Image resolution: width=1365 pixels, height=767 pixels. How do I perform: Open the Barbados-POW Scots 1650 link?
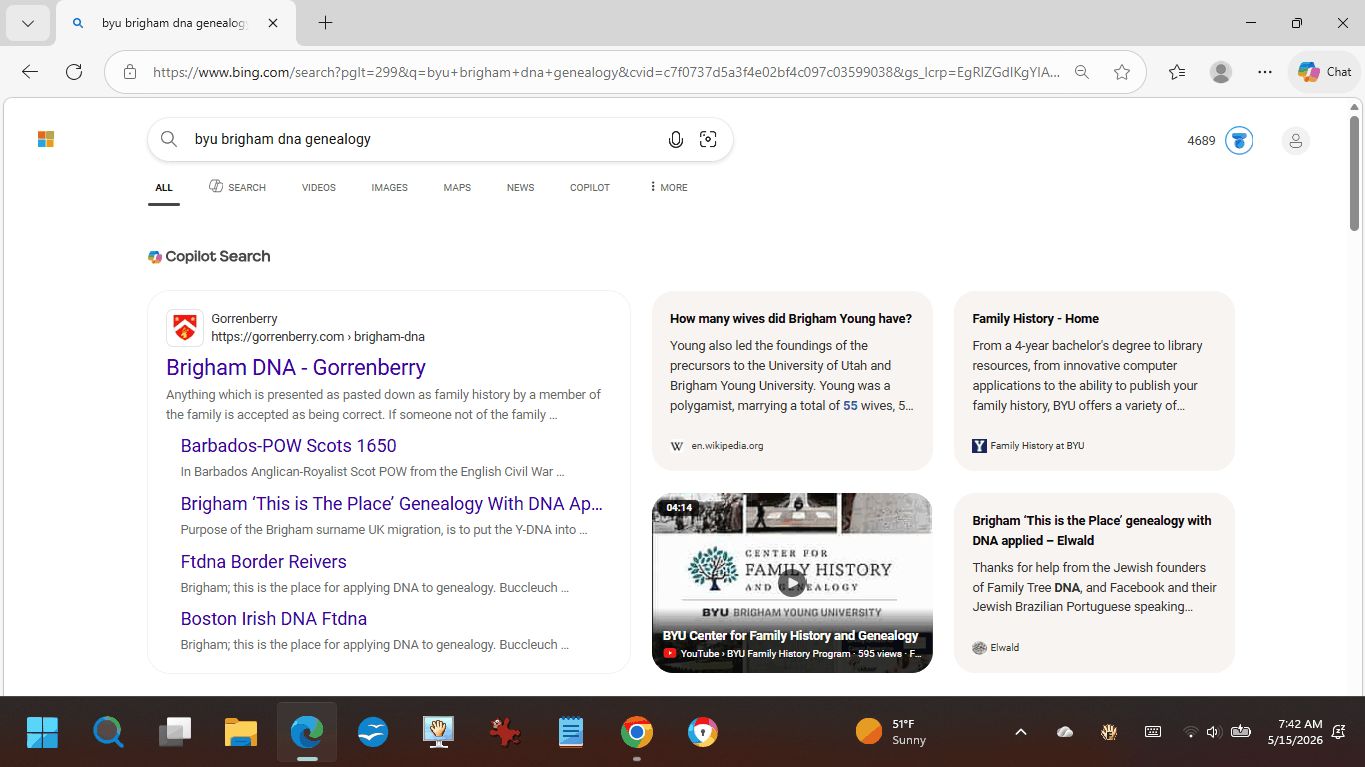(288, 446)
